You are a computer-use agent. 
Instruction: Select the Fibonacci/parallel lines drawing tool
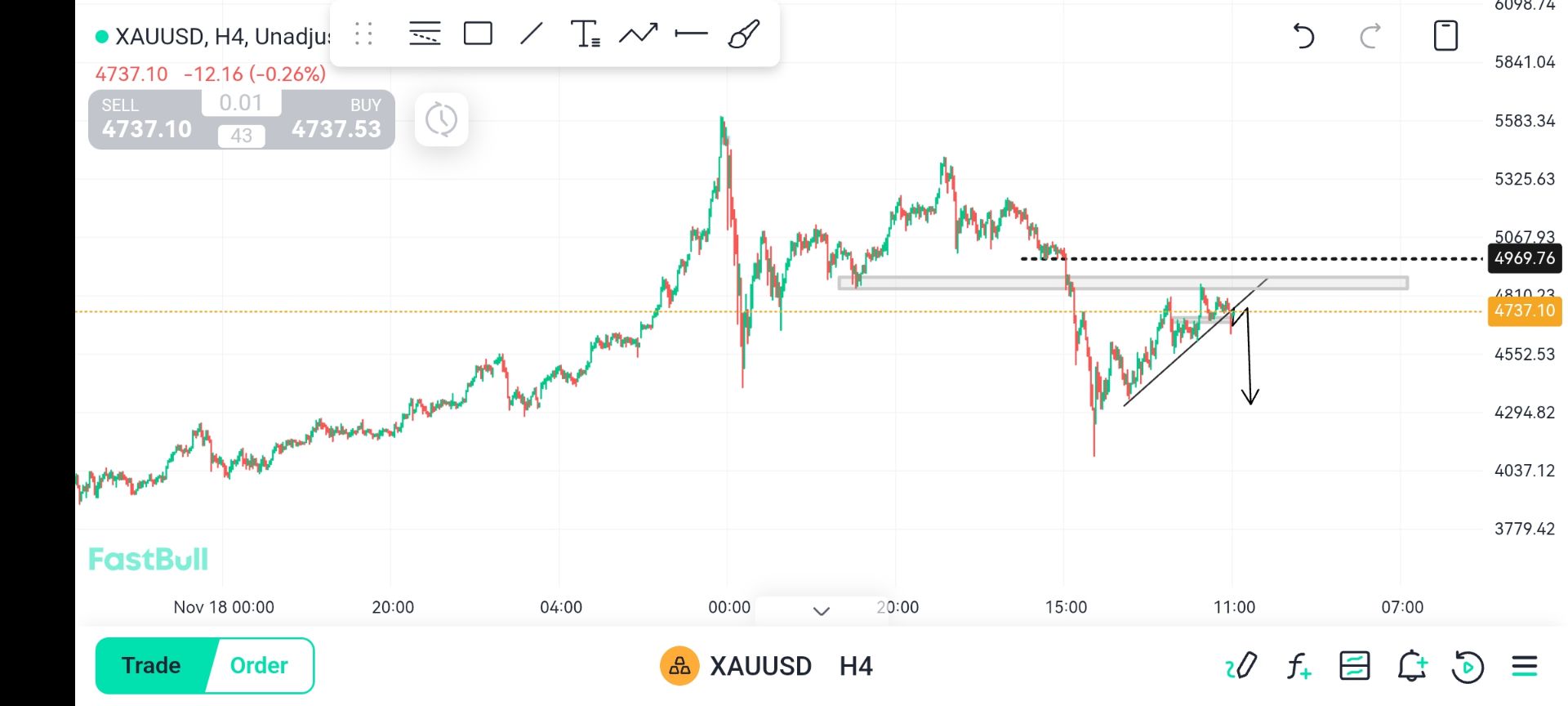pyautogui.click(x=425, y=34)
